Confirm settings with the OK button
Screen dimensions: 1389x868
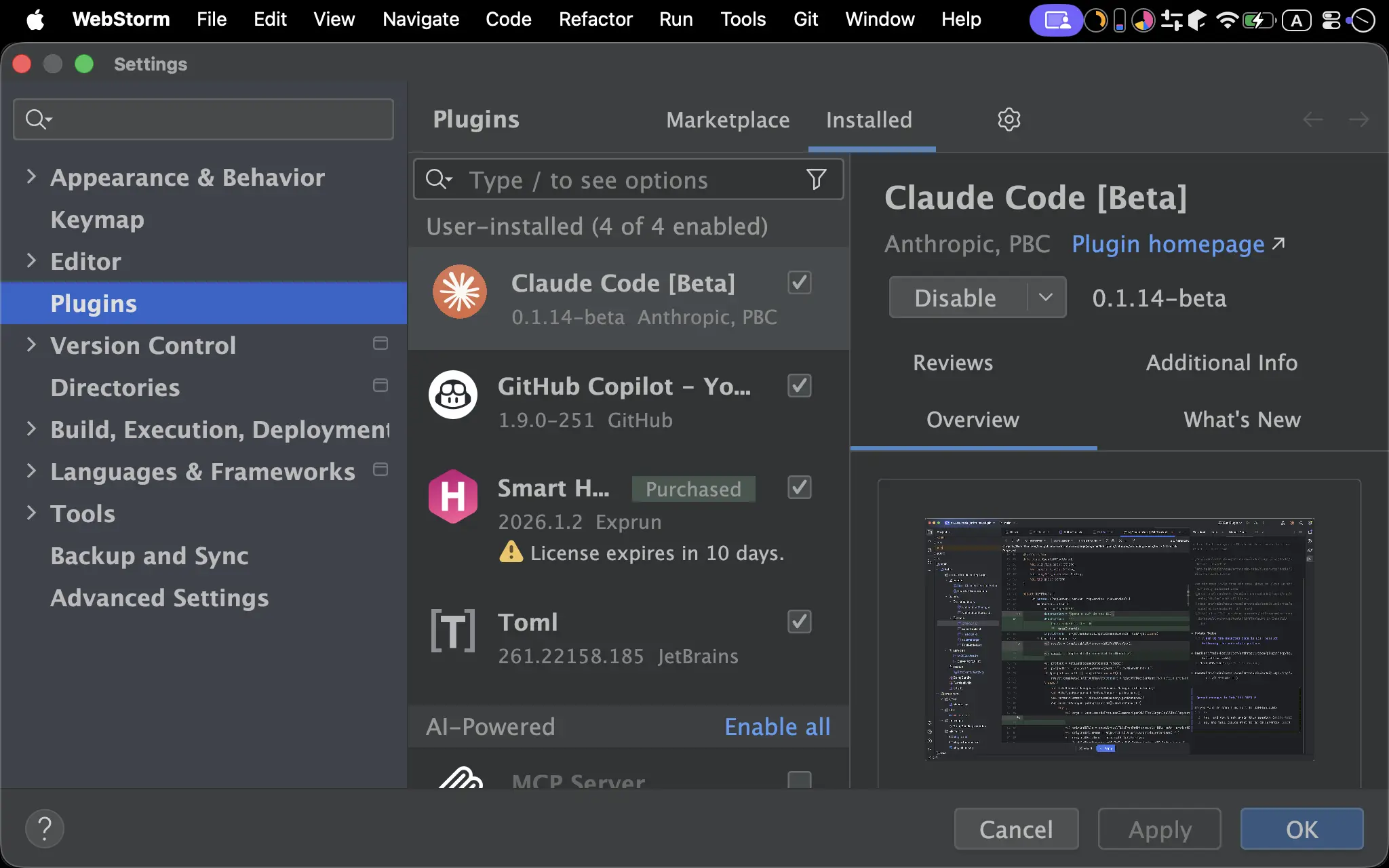coord(1302,829)
